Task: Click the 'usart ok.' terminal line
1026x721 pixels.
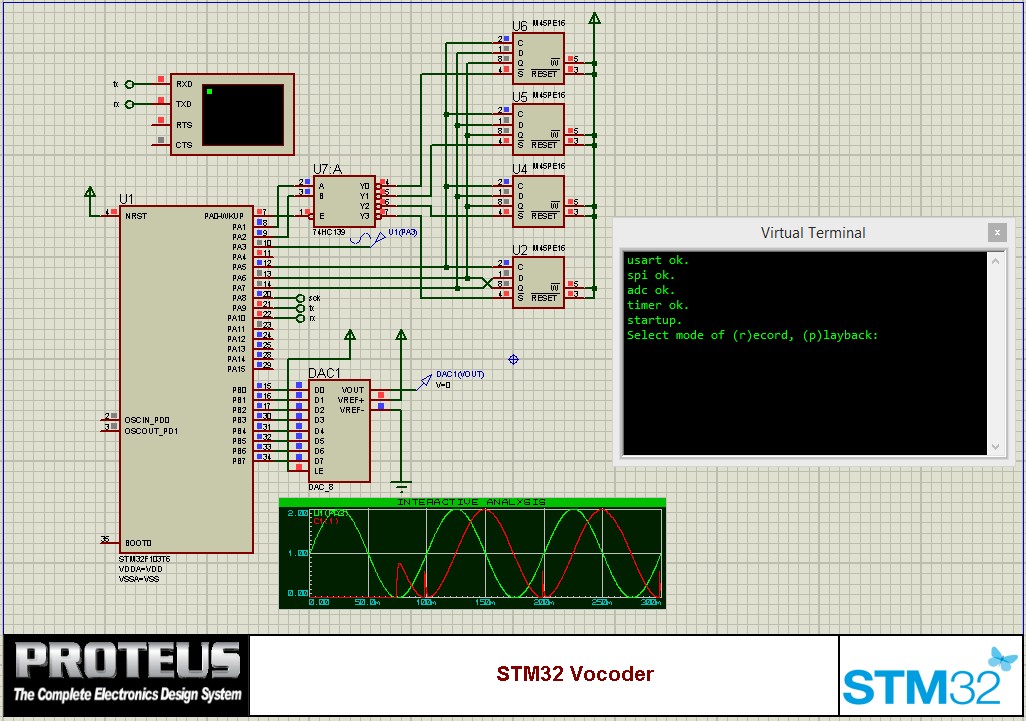Action: (658, 260)
